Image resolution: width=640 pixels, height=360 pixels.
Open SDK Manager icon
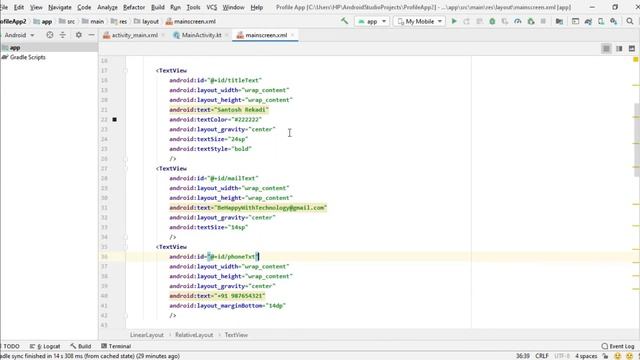click(x=613, y=21)
